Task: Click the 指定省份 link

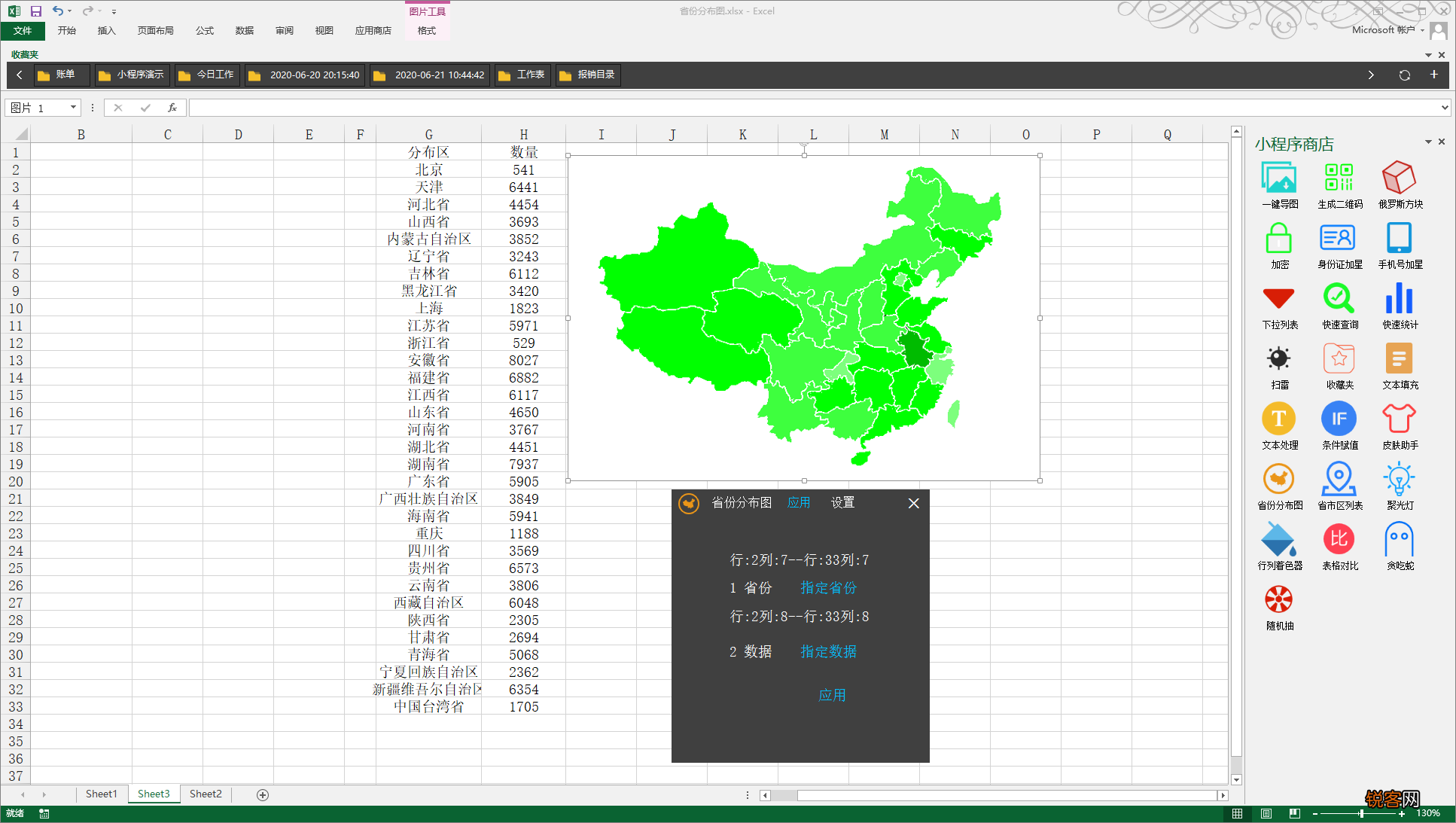Action: tap(828, 588)
